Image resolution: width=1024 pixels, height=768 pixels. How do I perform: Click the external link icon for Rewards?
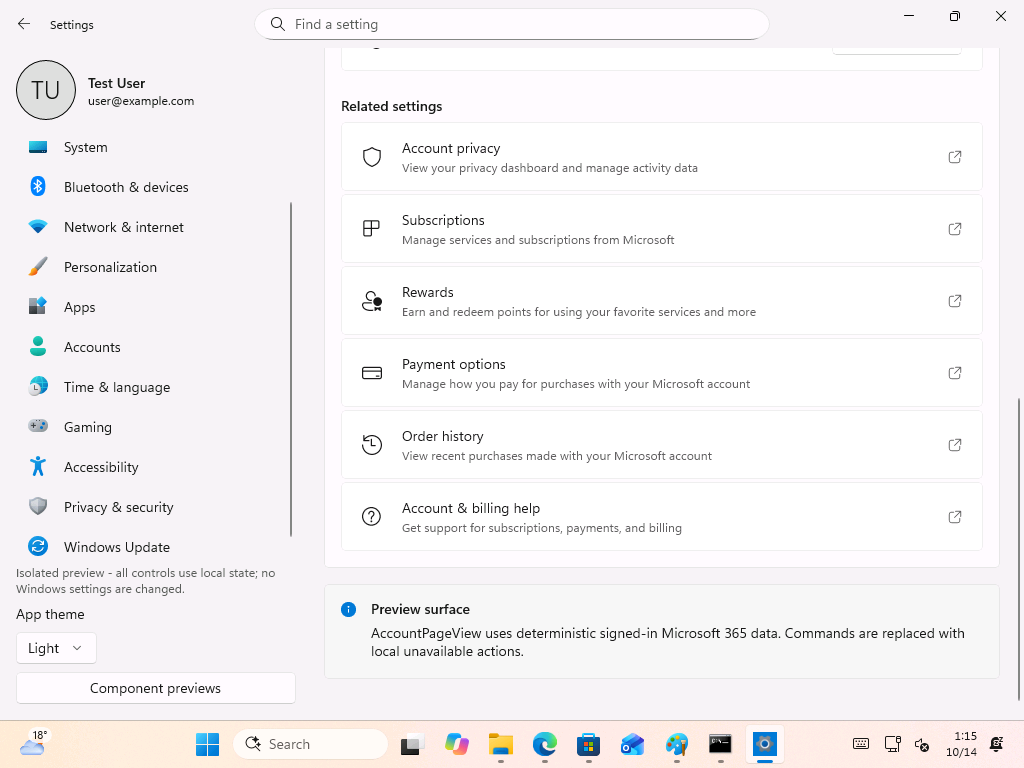click(955, 300)
